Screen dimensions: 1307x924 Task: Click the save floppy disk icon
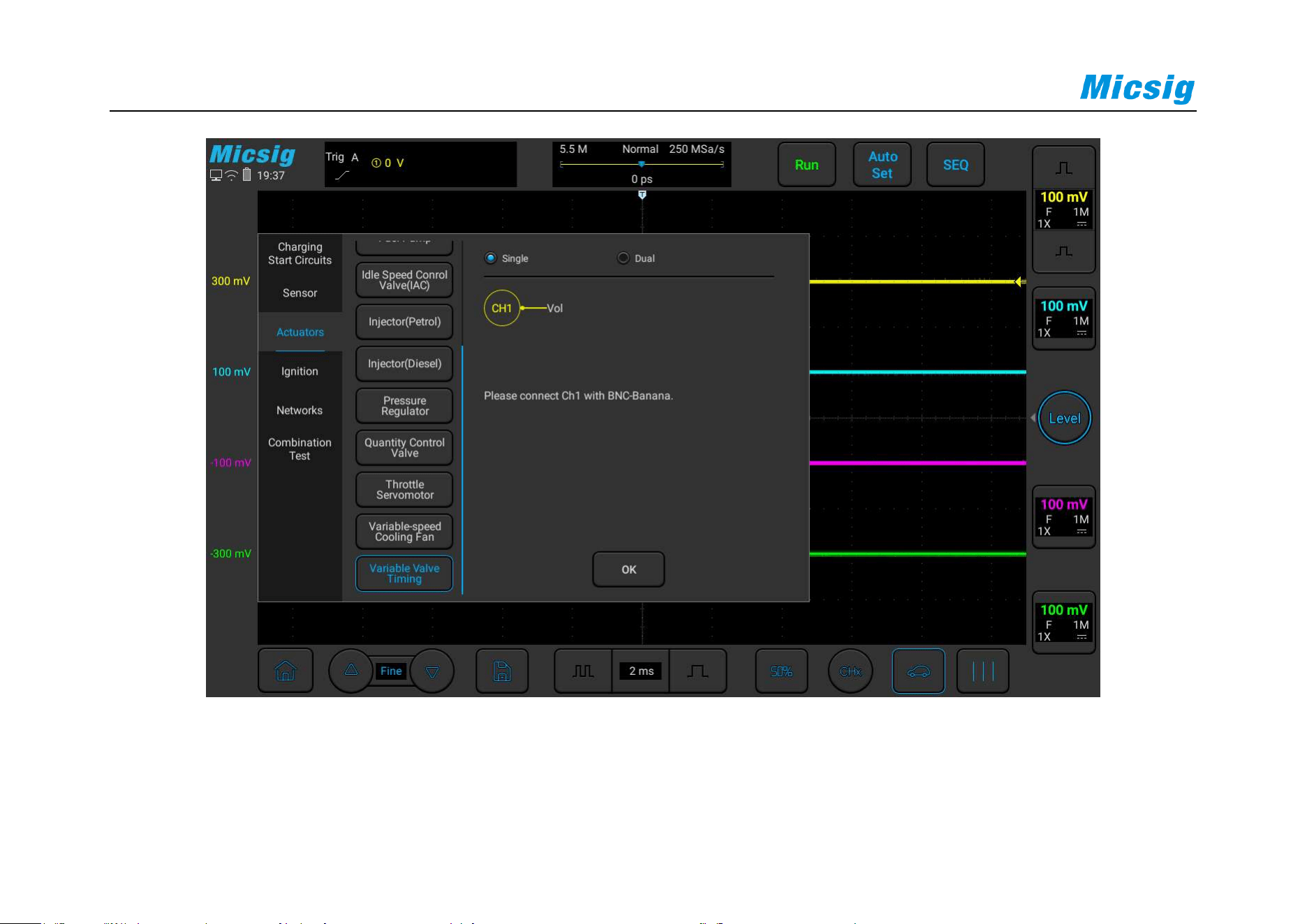point(502,671)
